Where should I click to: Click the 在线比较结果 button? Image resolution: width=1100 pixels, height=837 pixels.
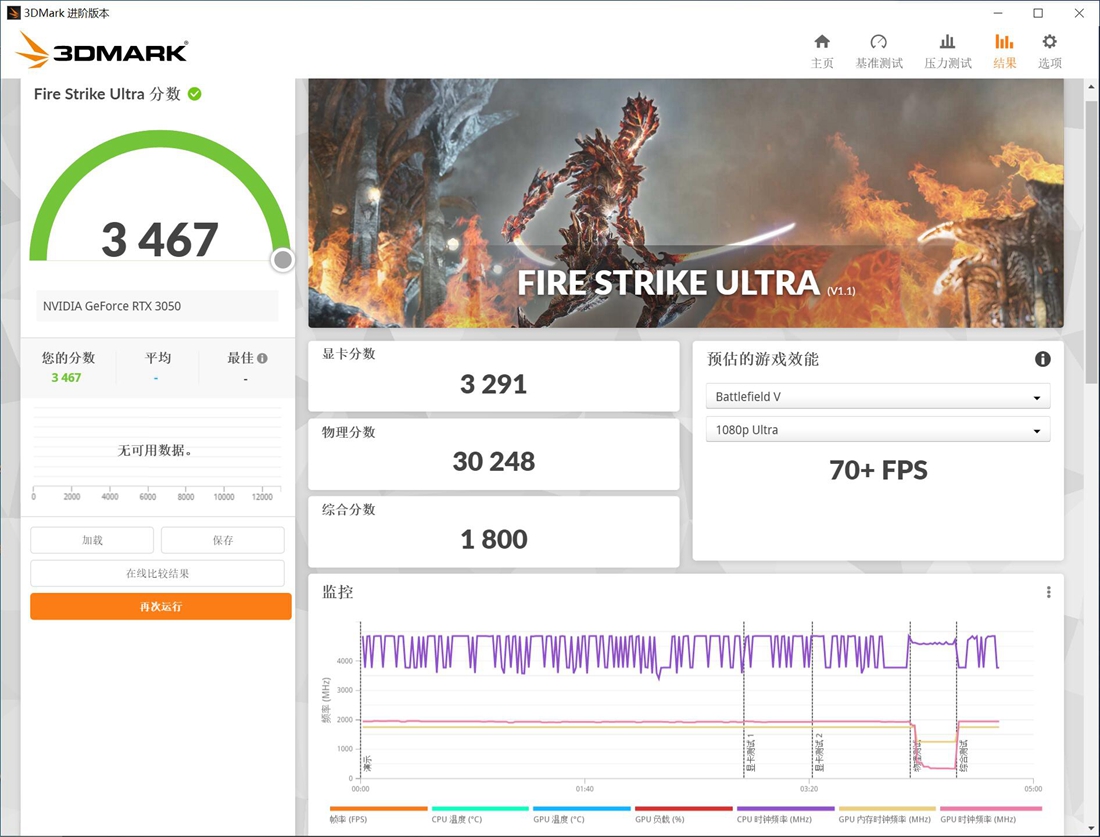click(156, 573)
